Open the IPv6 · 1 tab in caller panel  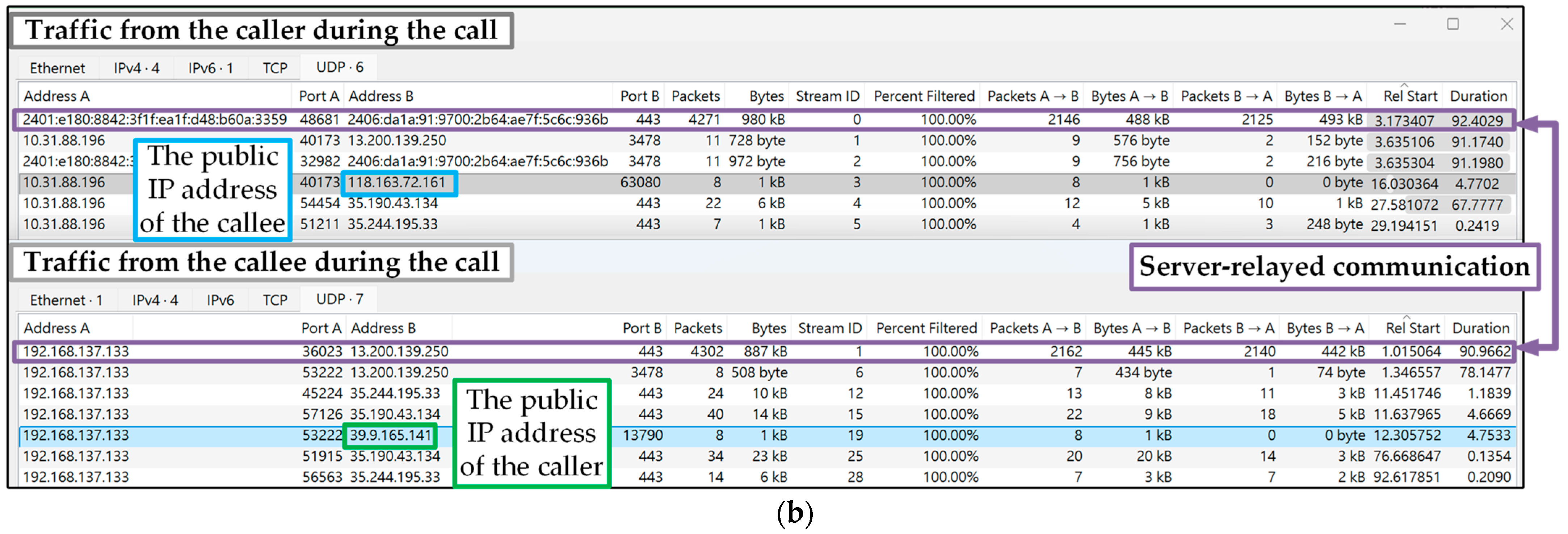click(x=211, y=68)
